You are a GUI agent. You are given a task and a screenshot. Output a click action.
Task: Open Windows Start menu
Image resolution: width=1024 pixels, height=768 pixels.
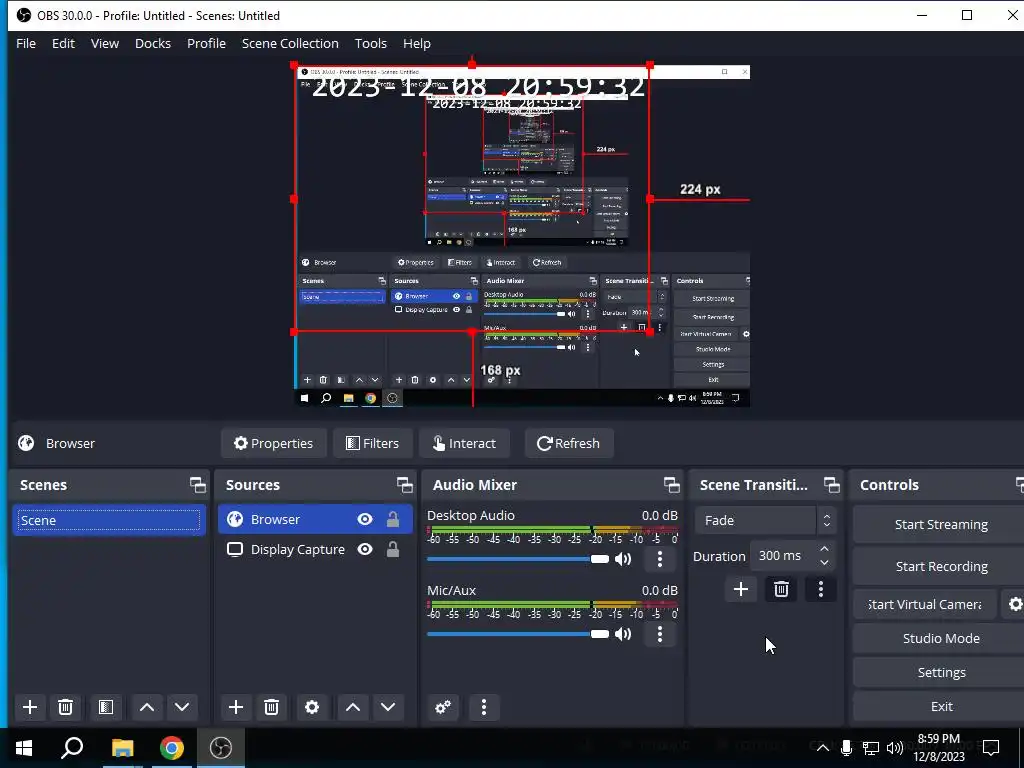24,748
